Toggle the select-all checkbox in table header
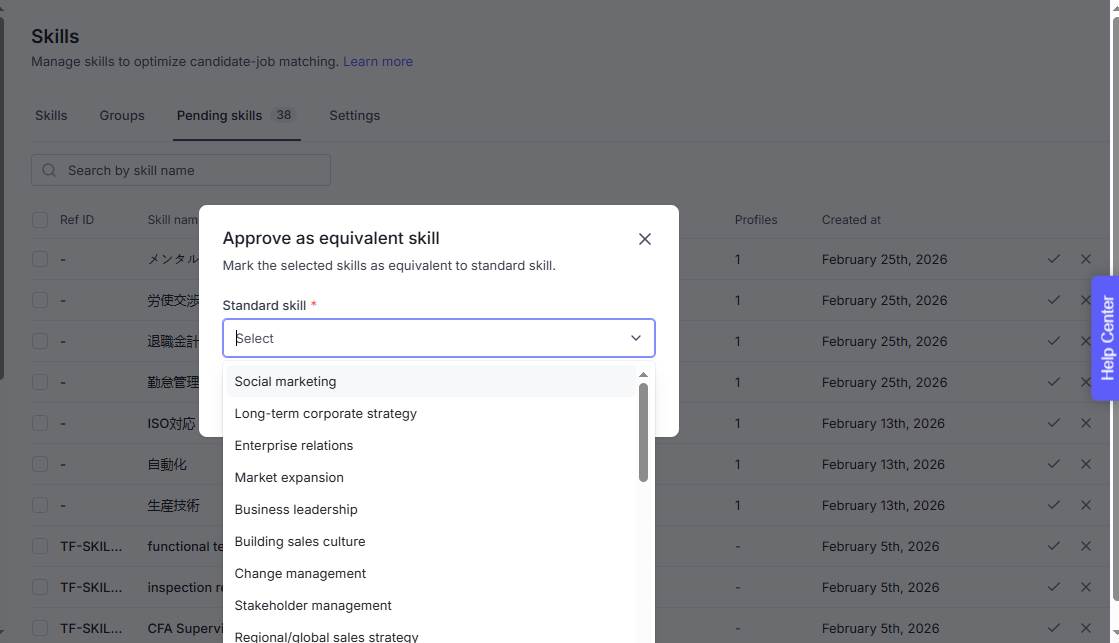1119x643 pixels. click(40, 220)
